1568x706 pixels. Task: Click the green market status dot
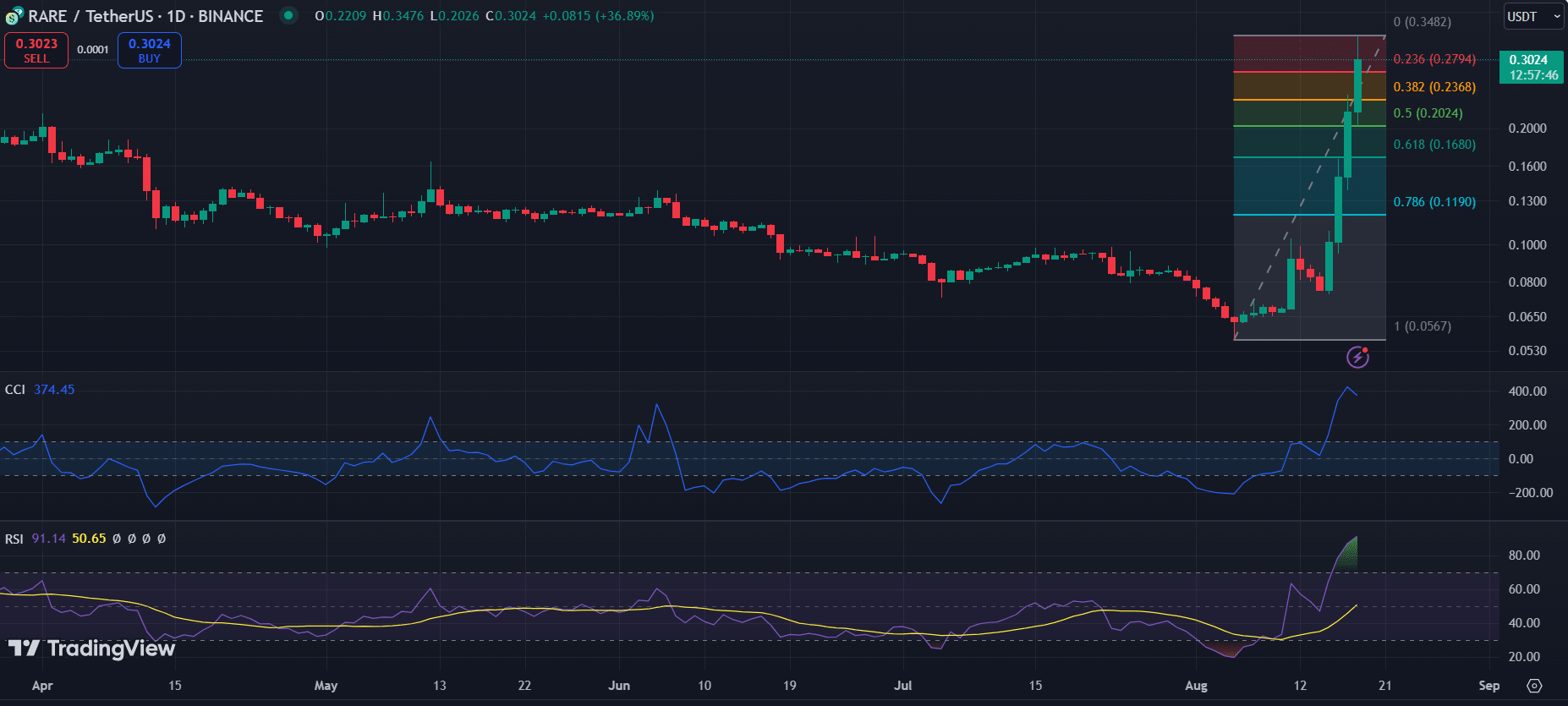288,15
